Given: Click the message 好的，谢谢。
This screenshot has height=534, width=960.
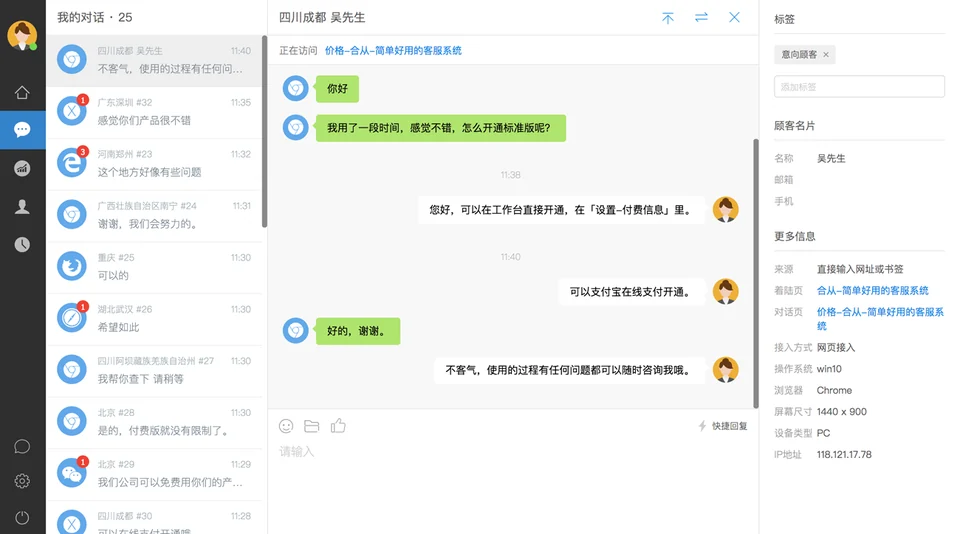Looking at the screenshot, I should (358, 331).
